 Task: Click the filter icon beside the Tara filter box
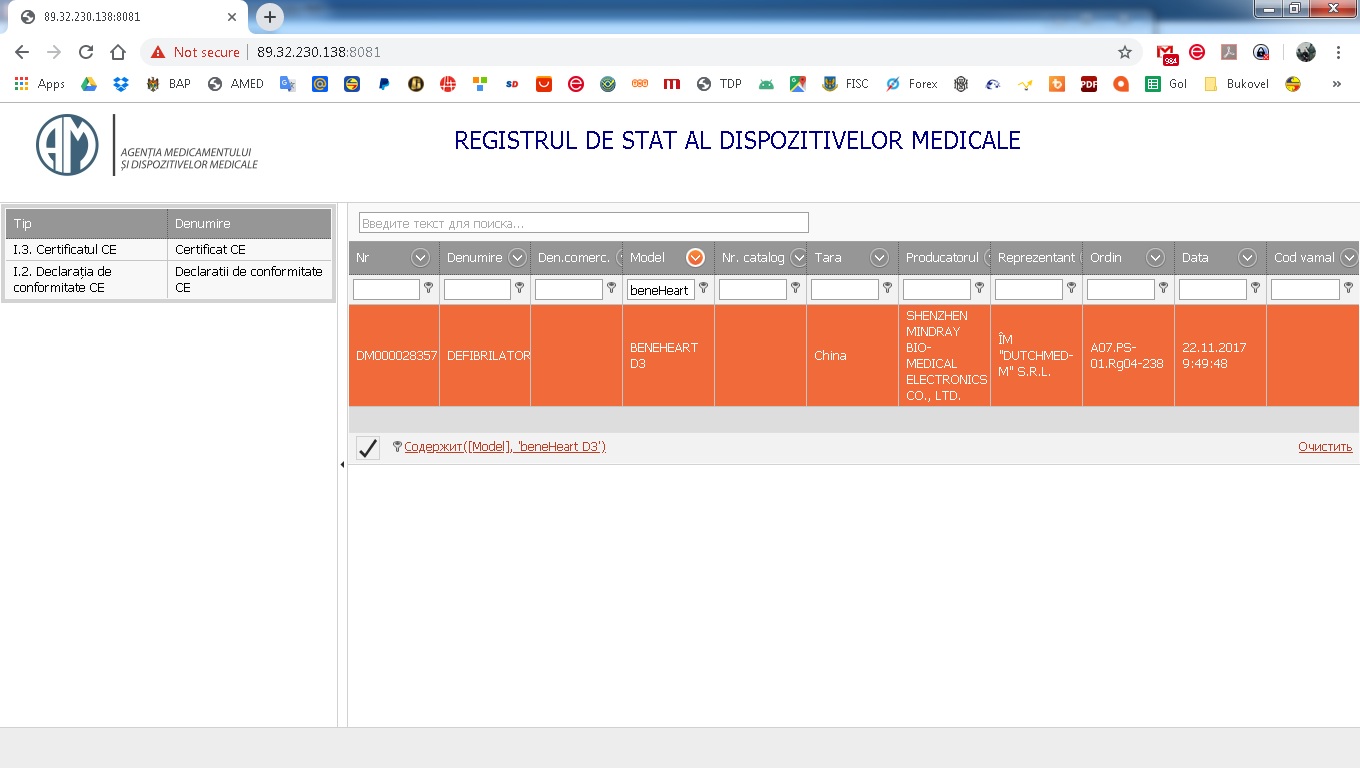click(x=887, y=288)
